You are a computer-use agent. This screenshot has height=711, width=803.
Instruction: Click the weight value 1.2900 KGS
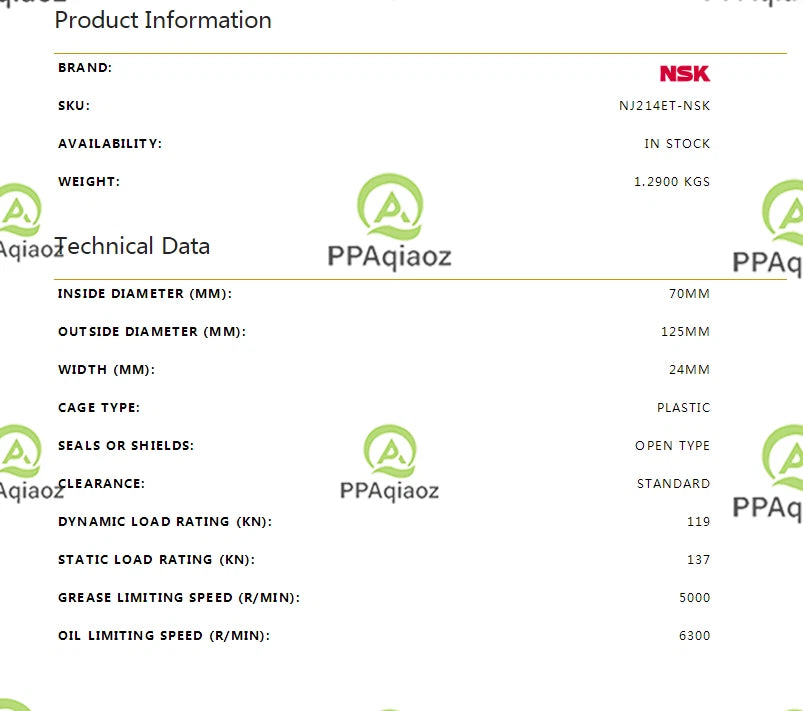pyautogui.click(x=672, y=182)
